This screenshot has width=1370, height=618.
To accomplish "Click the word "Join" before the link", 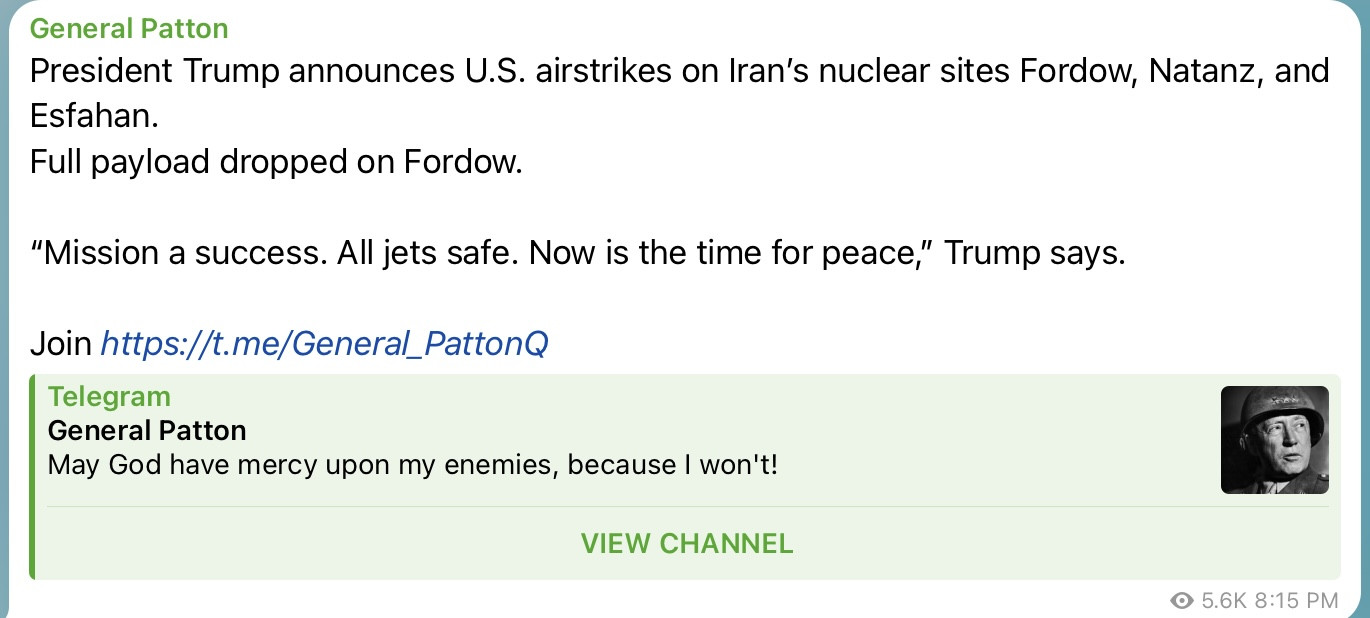I will click(61, 344).
